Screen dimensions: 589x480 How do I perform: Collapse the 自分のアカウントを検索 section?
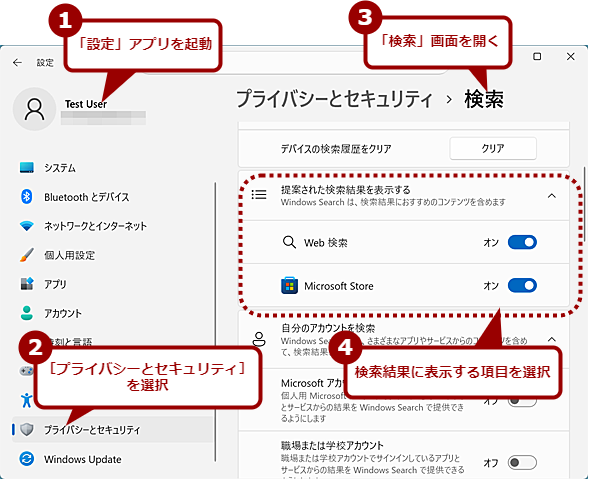click(x=551, y=340)
